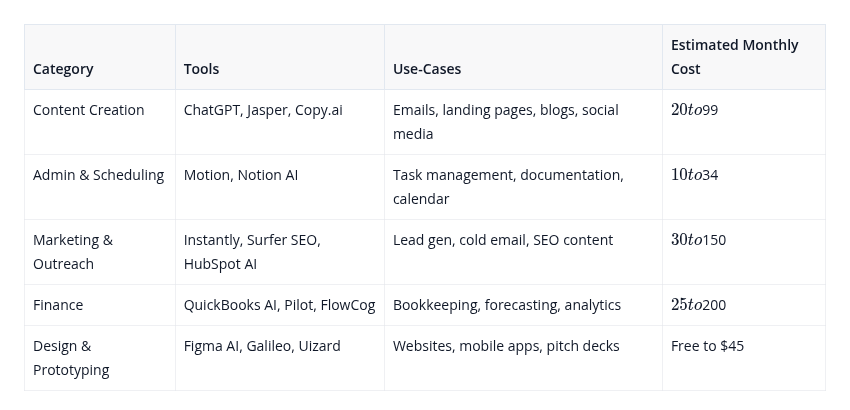Click the 25 to 200 cost cell
850x410 pixels.
(744, 305)
